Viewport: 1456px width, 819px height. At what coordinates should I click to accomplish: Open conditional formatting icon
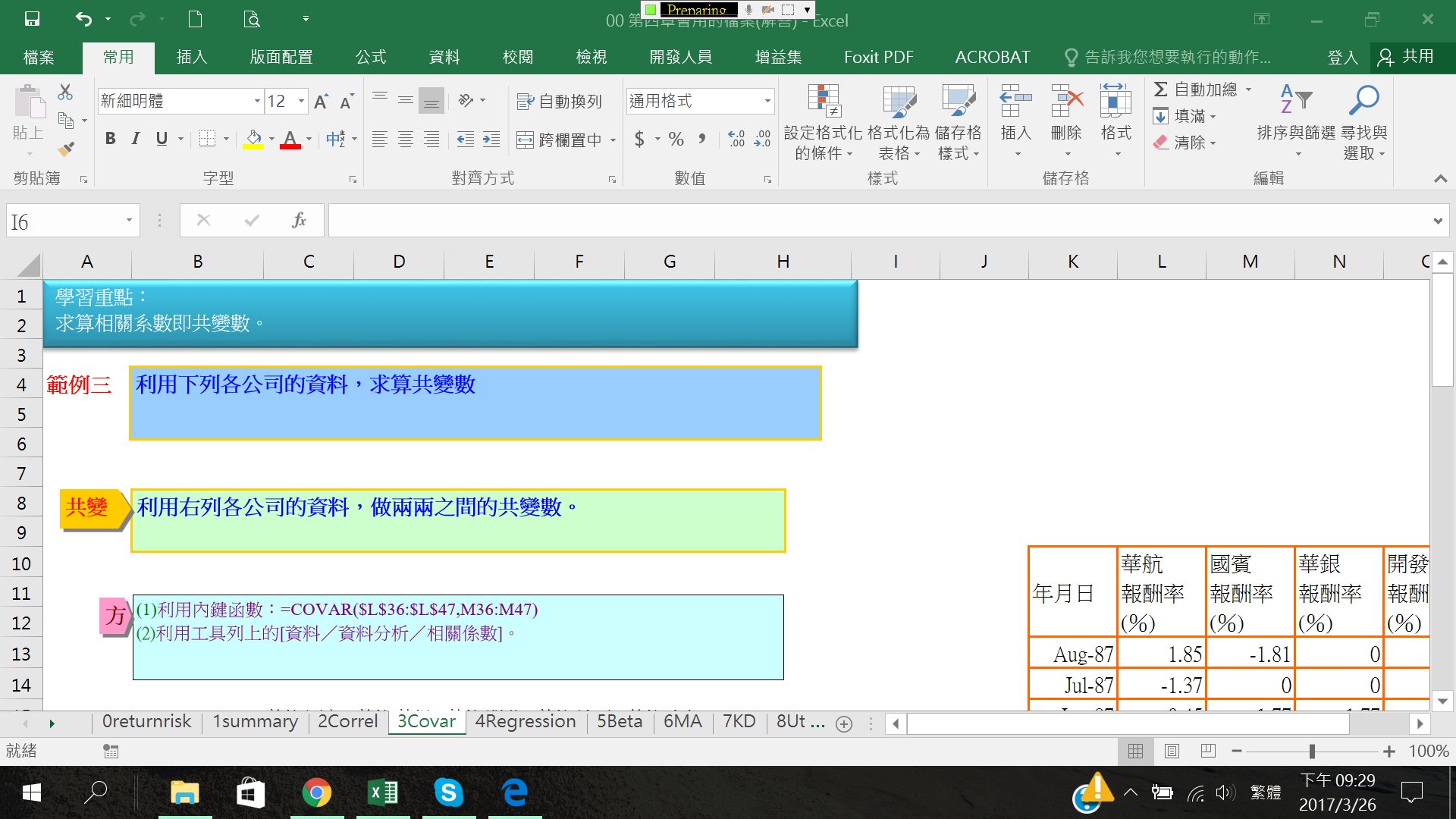[824, 101]
